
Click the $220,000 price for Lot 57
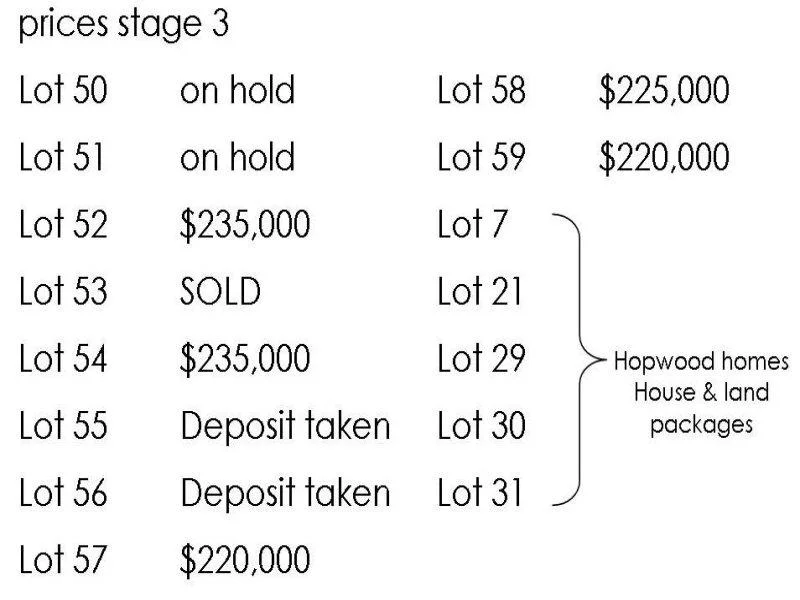point(245,560)
